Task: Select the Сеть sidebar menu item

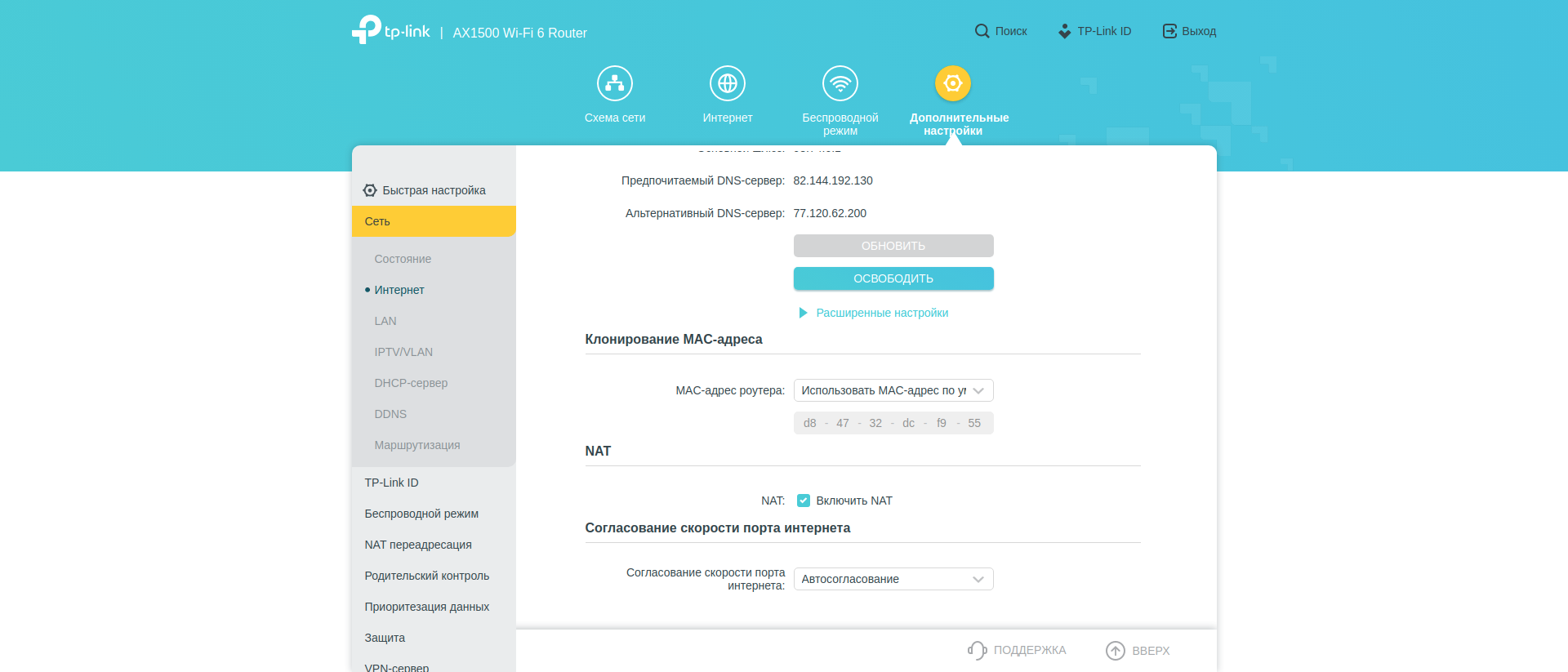Action: coord(433,221)
